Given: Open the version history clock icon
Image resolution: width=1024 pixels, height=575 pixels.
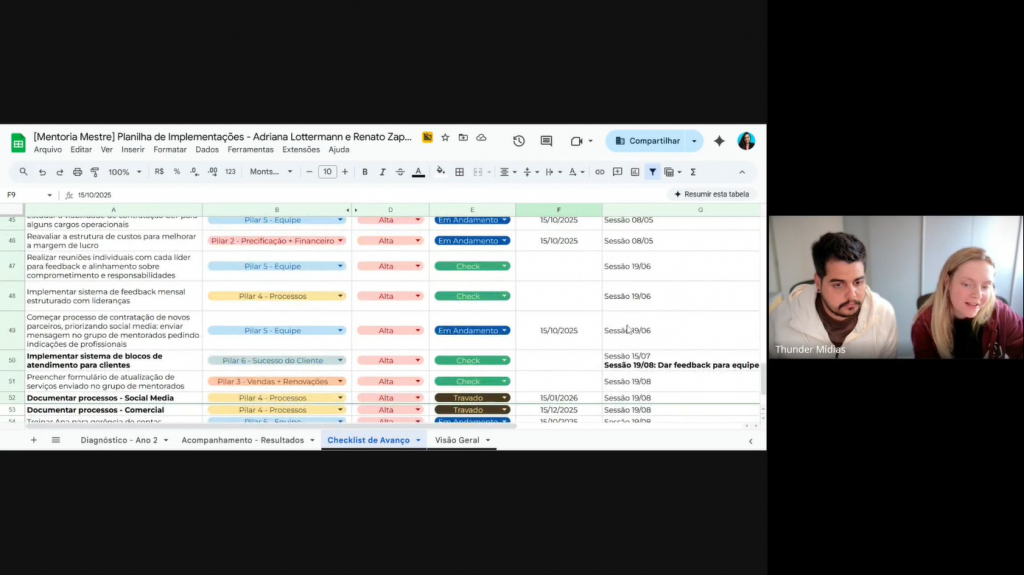Looking at the screenshot, I should pos(518,141).
